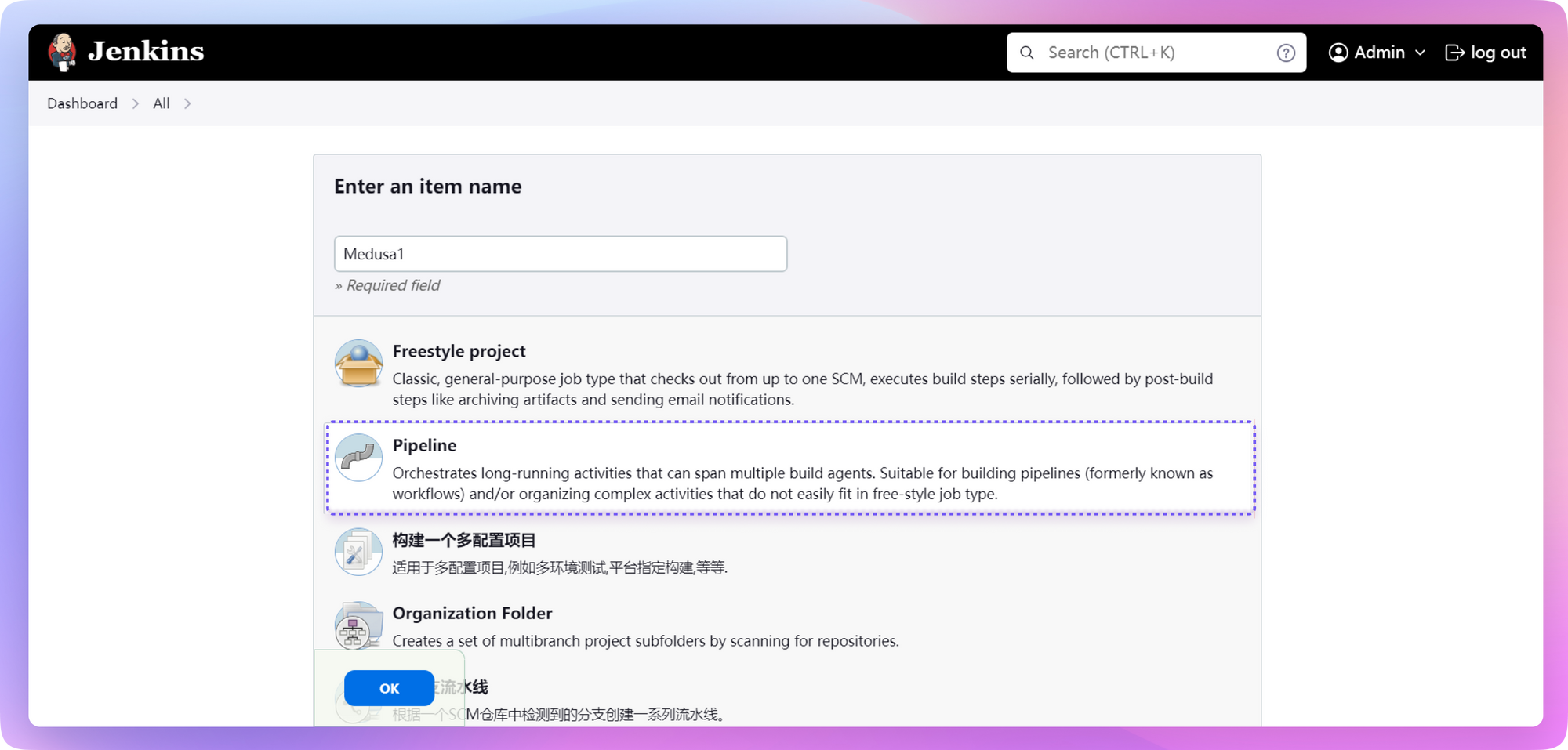
Task: Select the Organization Folder icon
Action: (x=358, y=625)
